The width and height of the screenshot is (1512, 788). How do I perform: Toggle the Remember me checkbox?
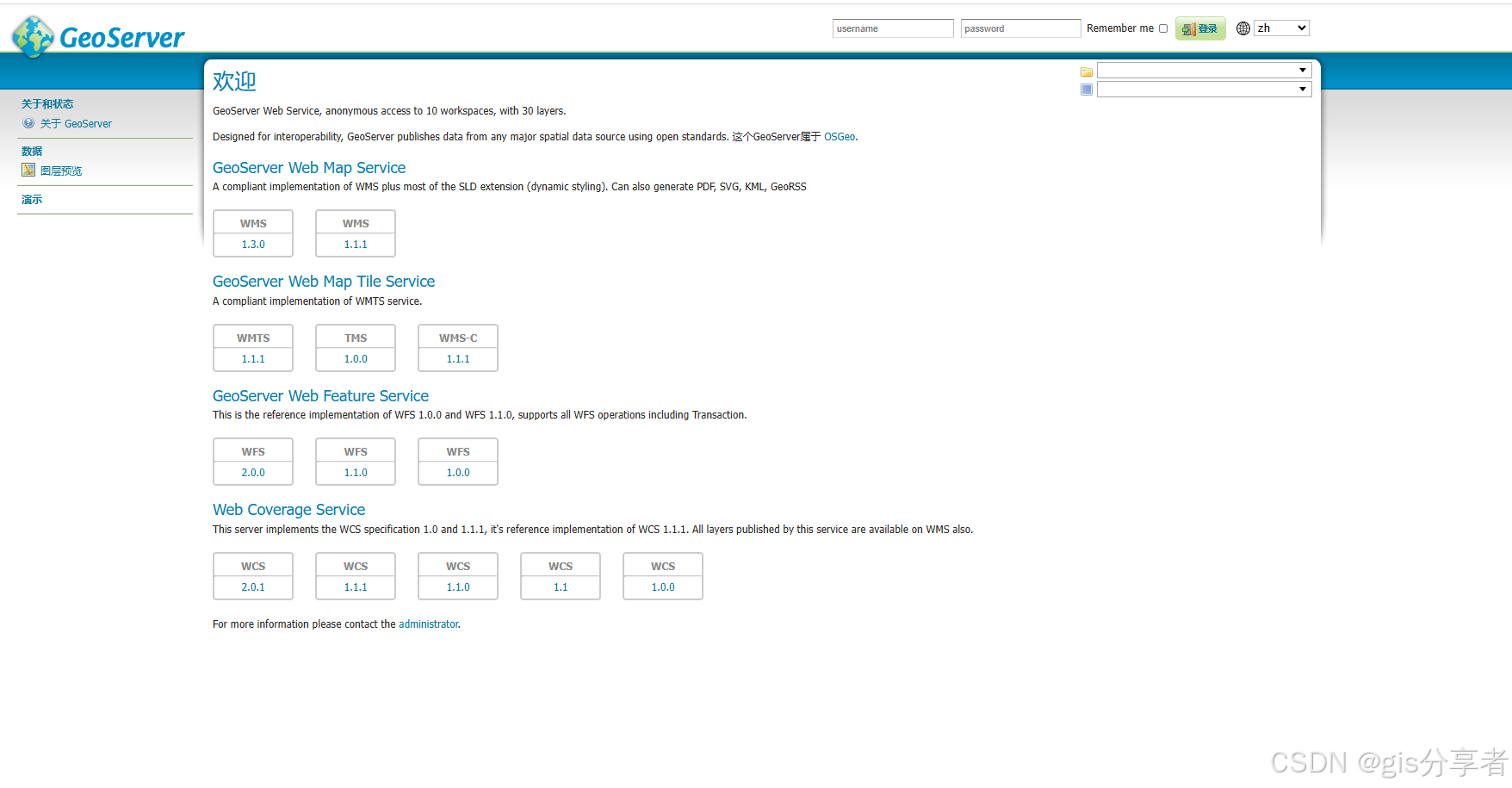tap(1163, 28)
